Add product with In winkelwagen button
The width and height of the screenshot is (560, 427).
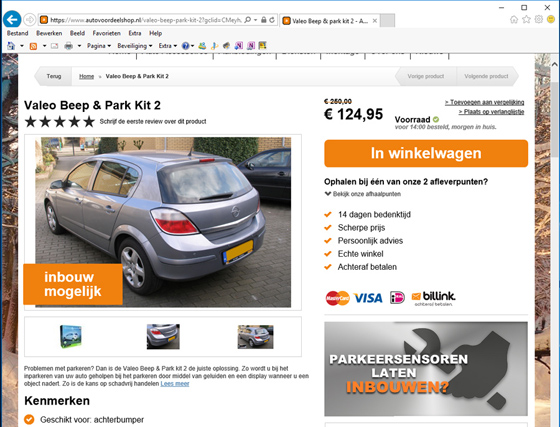coord(426,153)
